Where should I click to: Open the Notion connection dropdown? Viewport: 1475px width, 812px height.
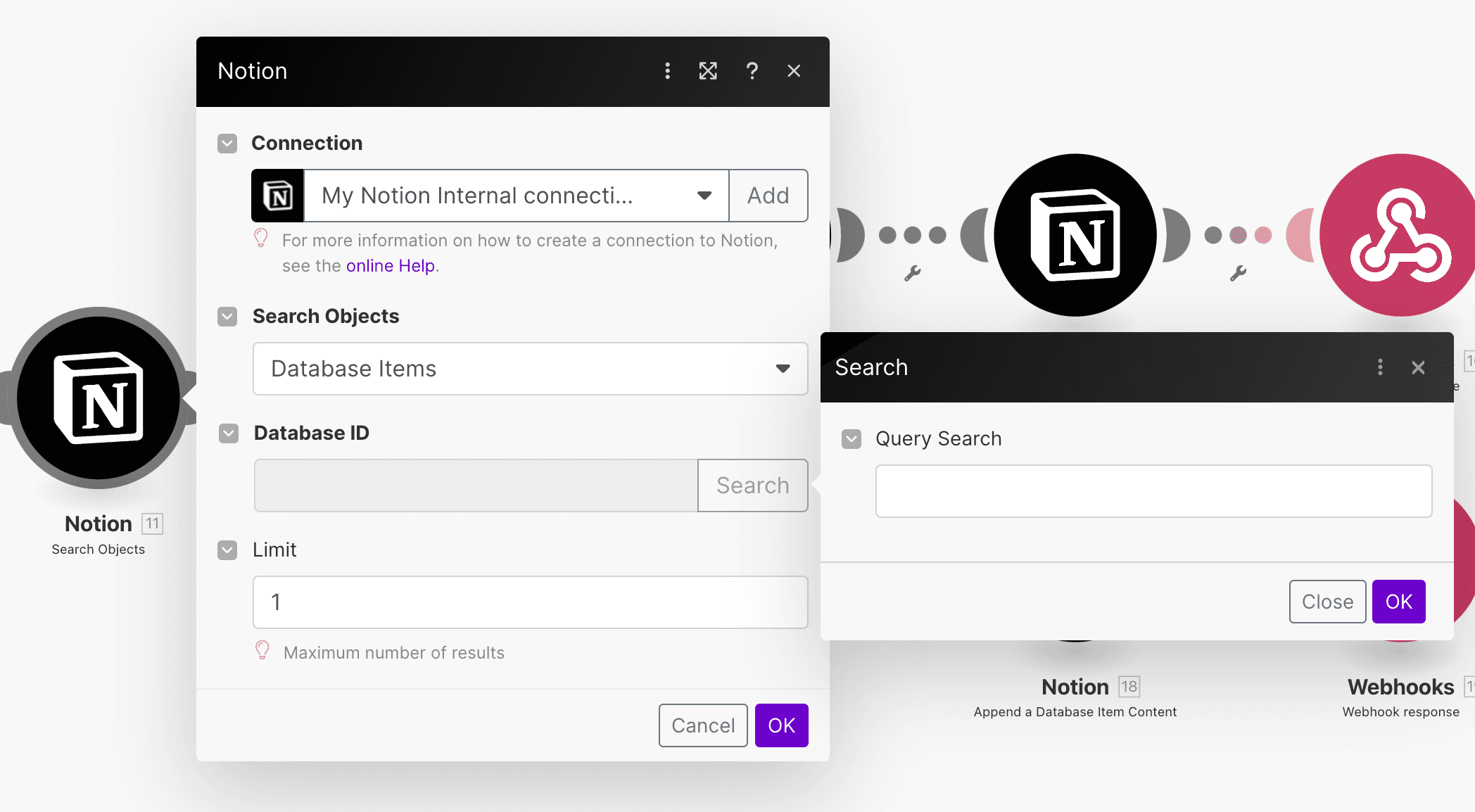pyautogui.click(x=516, y=196)
